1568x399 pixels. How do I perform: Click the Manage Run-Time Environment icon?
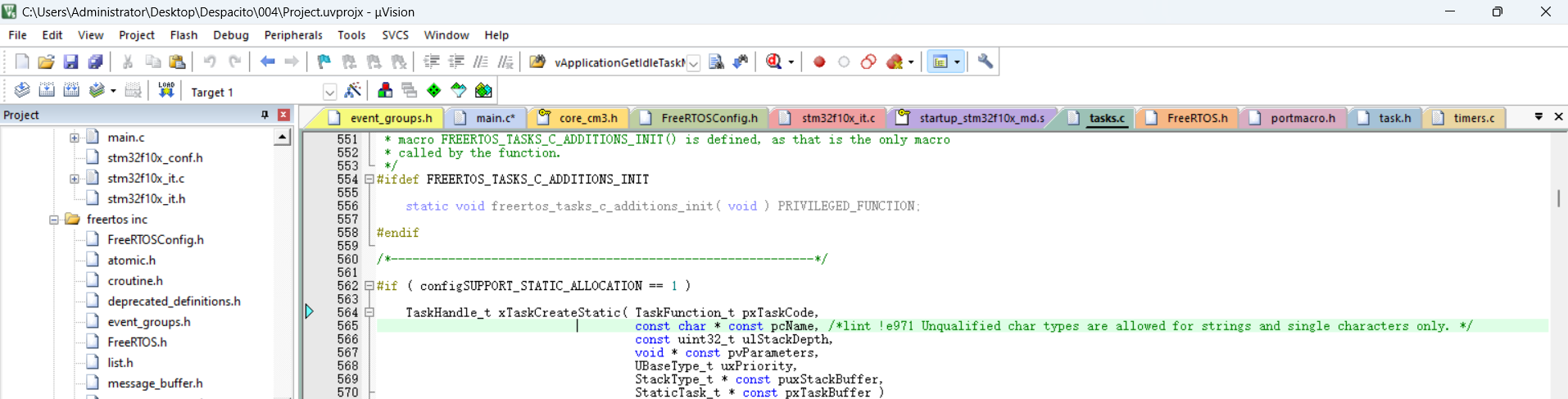[484, 90]
